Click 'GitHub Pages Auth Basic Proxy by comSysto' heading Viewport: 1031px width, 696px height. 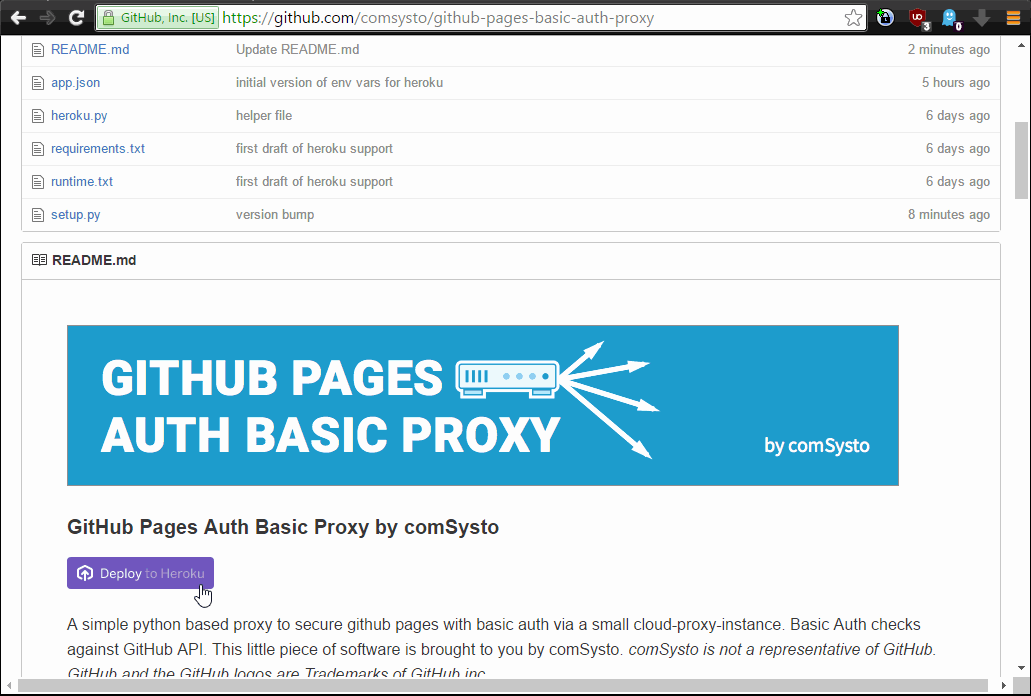pos(283,527)
